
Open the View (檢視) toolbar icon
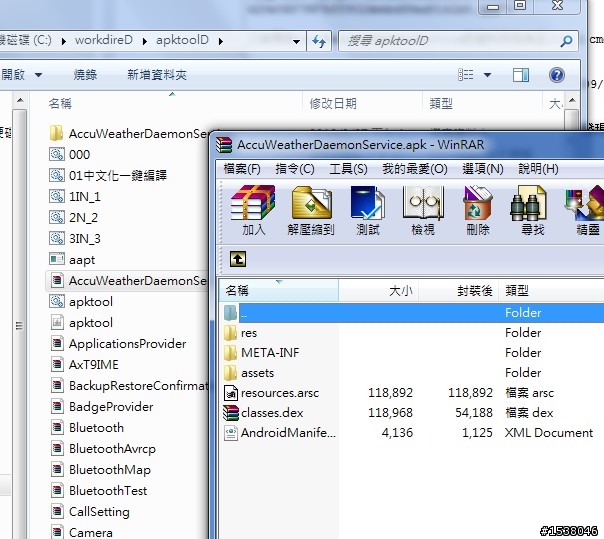click(x=423, y=210)
